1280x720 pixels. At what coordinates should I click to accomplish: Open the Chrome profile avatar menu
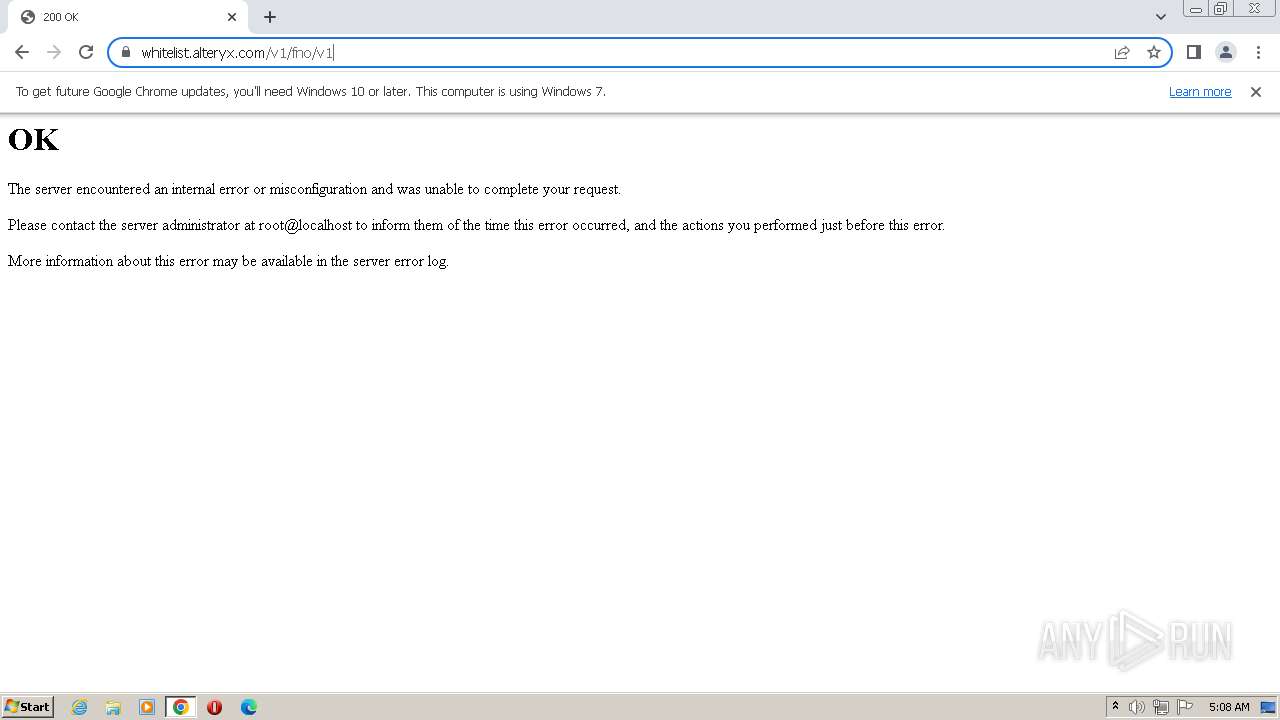coord(1226,52)
